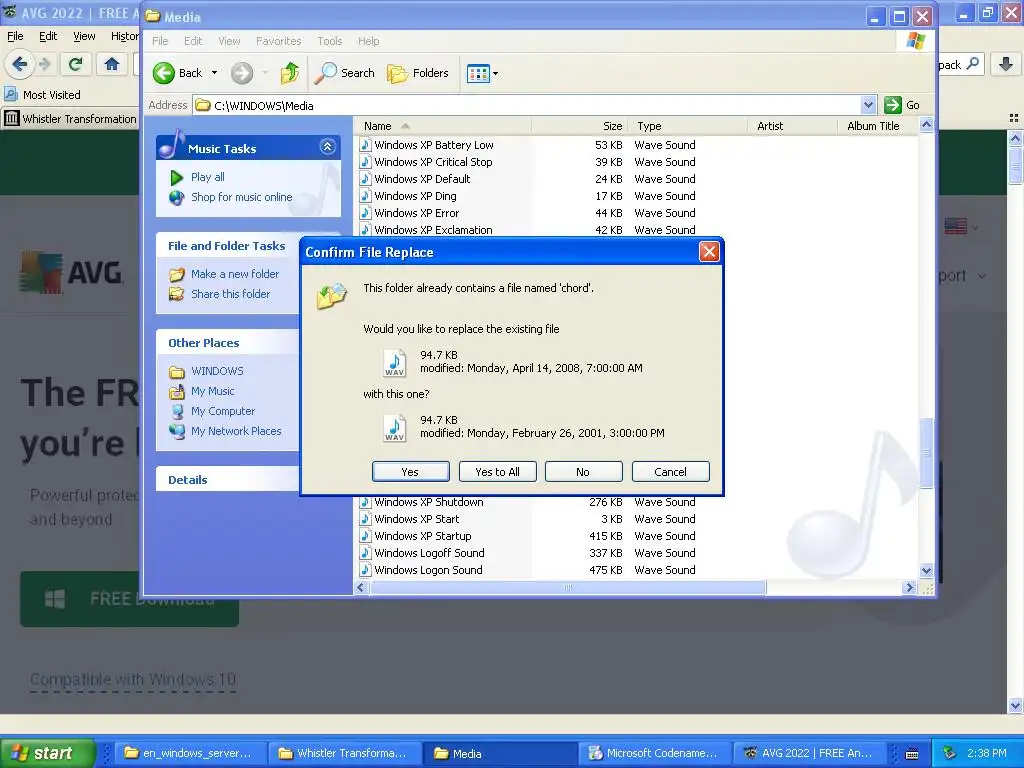1024x768 pixels.
Task: Cancel the file replace dialog
Action: tap(670, 472)
